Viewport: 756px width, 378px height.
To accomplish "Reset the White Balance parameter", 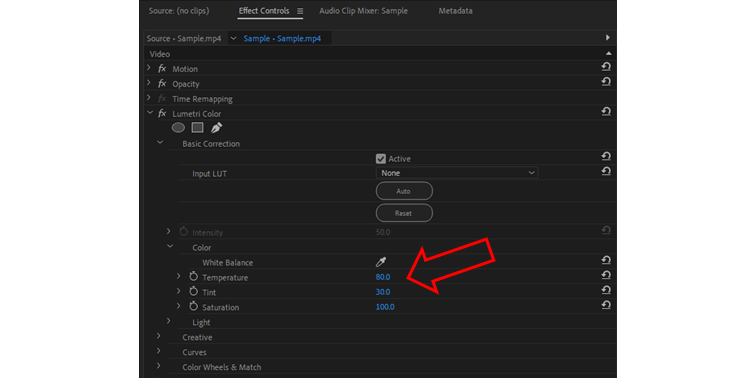I will pyautogui.click(x=606, y=260).
